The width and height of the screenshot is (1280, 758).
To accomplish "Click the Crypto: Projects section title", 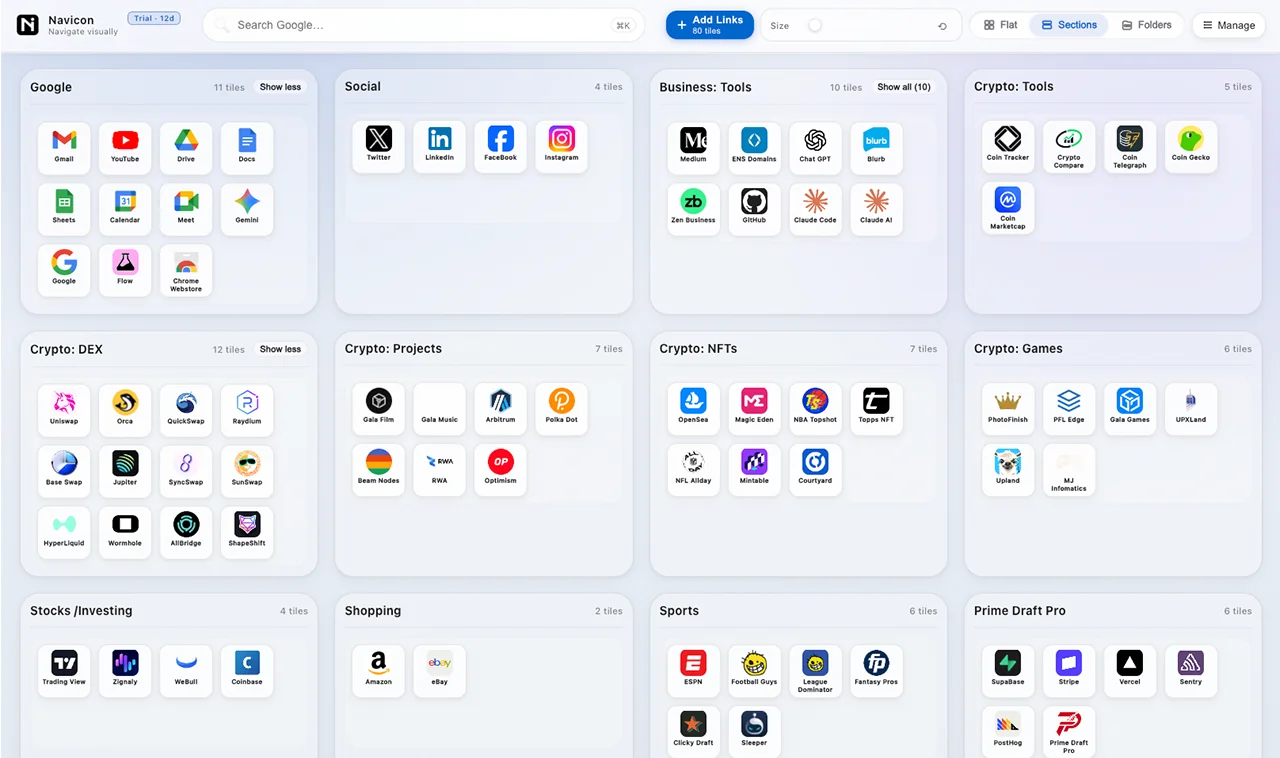I will point(393,348).
